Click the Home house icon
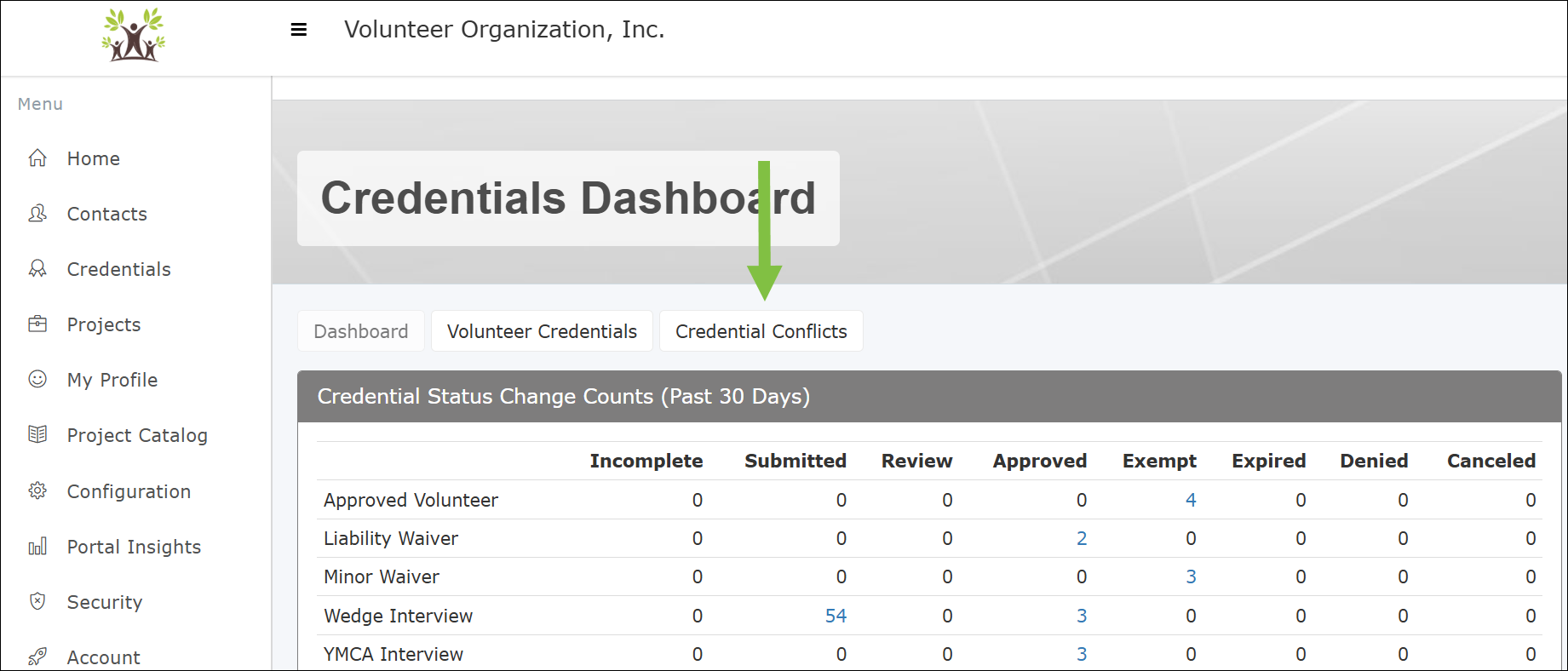 [37, 158]
